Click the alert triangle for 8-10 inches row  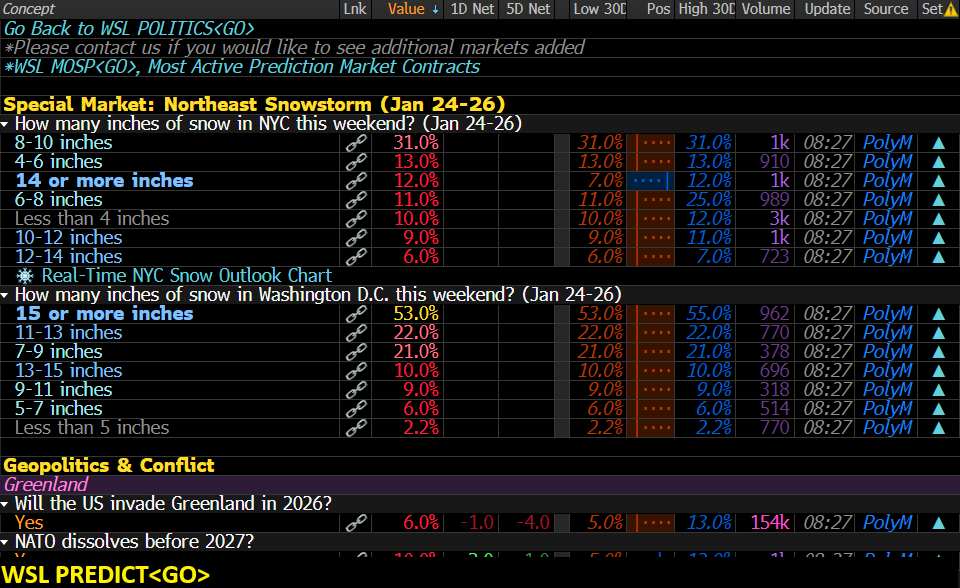pyautogui.click(x=938, y=143)
